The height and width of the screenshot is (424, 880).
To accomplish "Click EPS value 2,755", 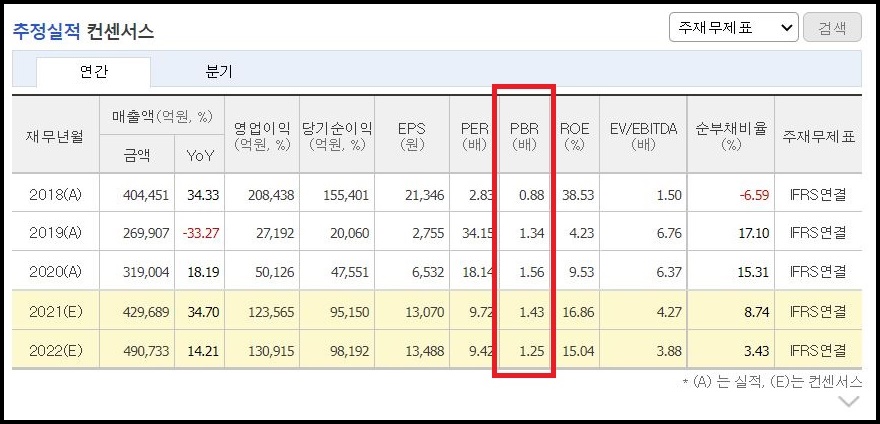I will pyautogui.click(x=428, y=233).
